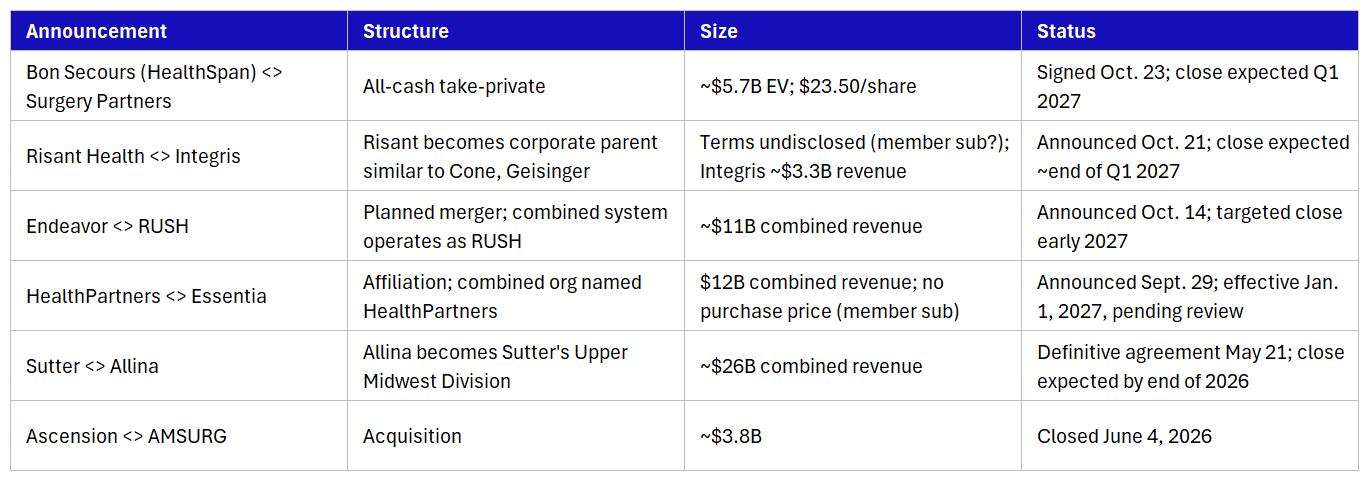Select the HealthPartners <> Essentia cell

179,296
